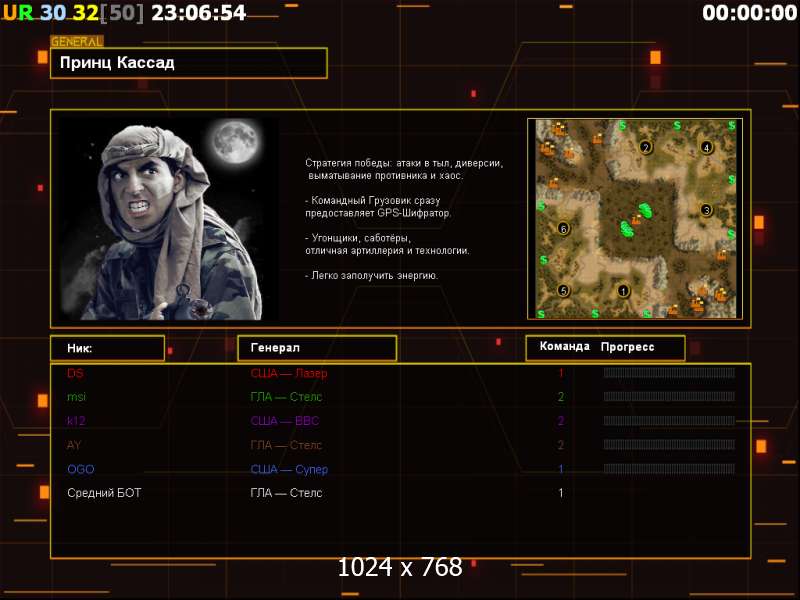Image resolution: width=800 pixels, height=600 pixels.
Task: Click the "Ник:" column header
Action: [x=108, y=348]
